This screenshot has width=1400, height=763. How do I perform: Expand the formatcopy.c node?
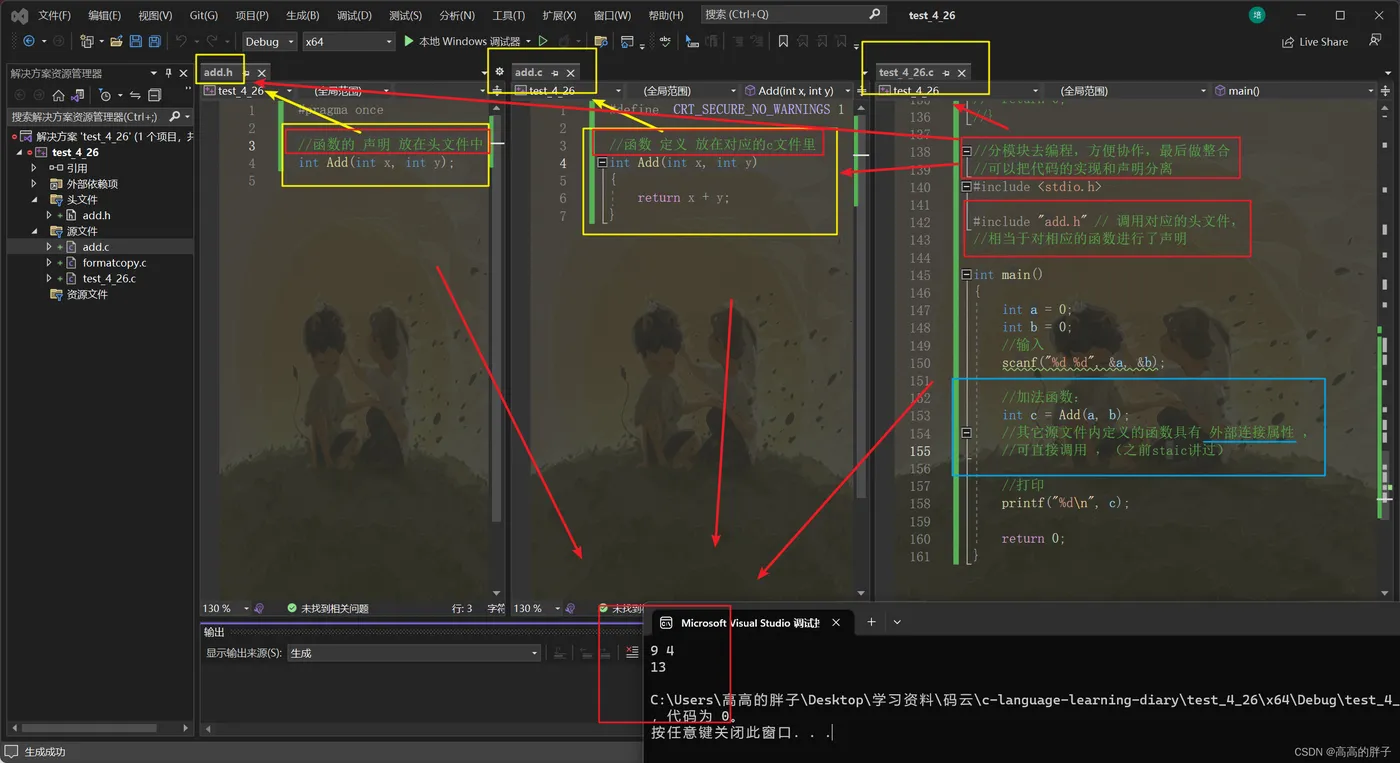pos(49,263)
